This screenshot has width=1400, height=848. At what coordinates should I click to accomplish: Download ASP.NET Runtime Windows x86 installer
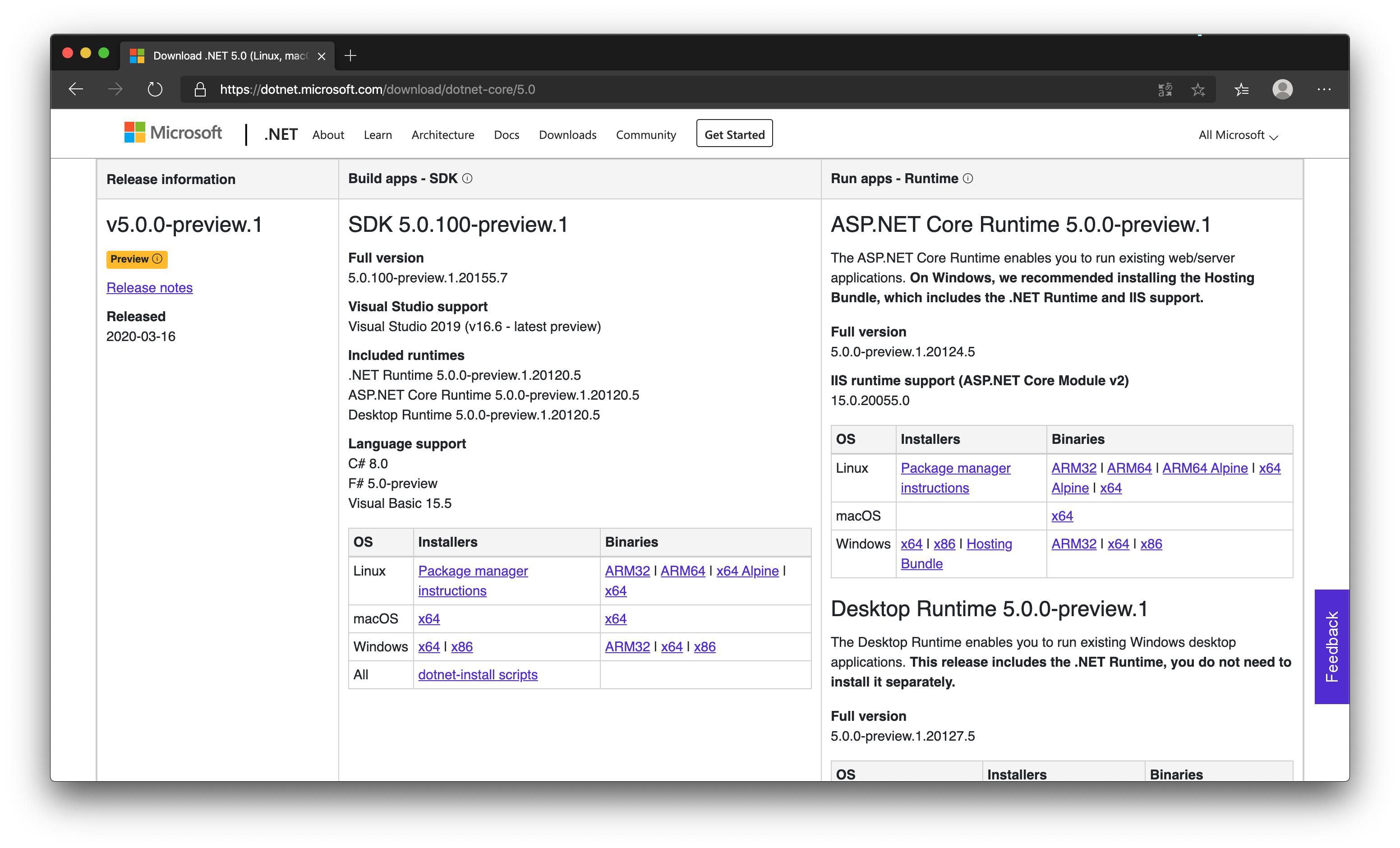click(944, 544)
